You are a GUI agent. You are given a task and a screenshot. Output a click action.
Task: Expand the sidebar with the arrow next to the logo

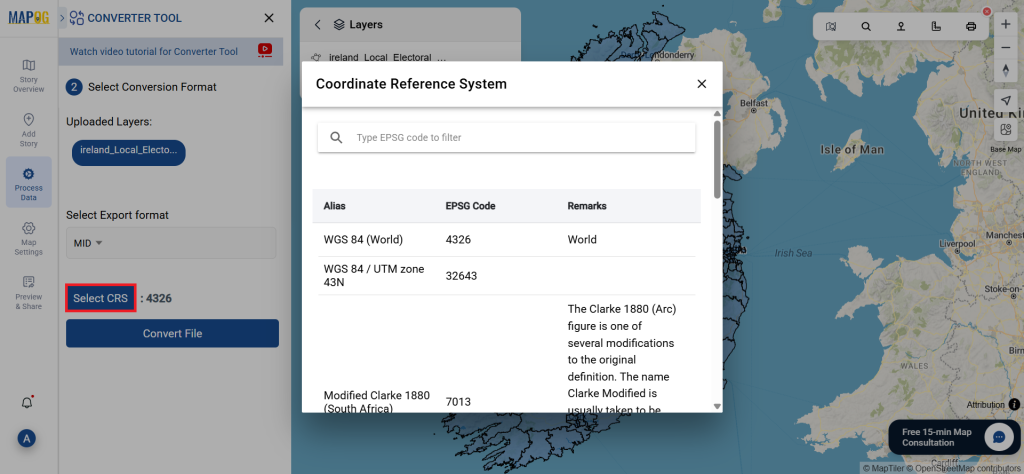[63, 18]
